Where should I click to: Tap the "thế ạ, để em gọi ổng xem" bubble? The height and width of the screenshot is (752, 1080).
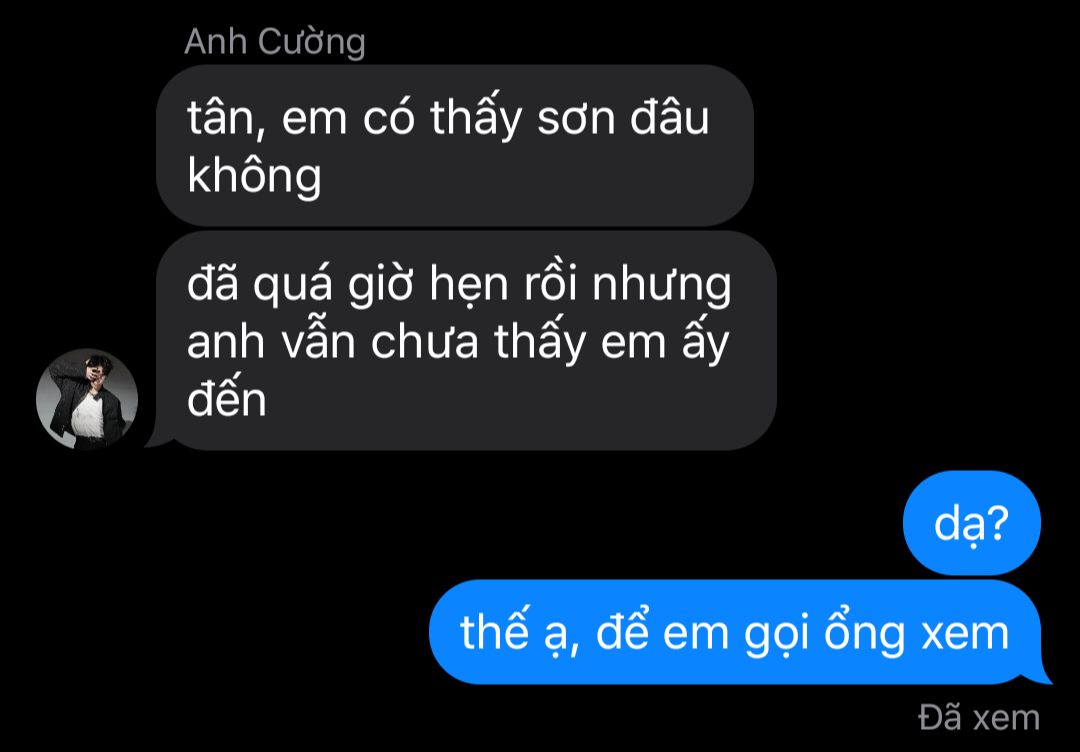[x=735, y=631]
